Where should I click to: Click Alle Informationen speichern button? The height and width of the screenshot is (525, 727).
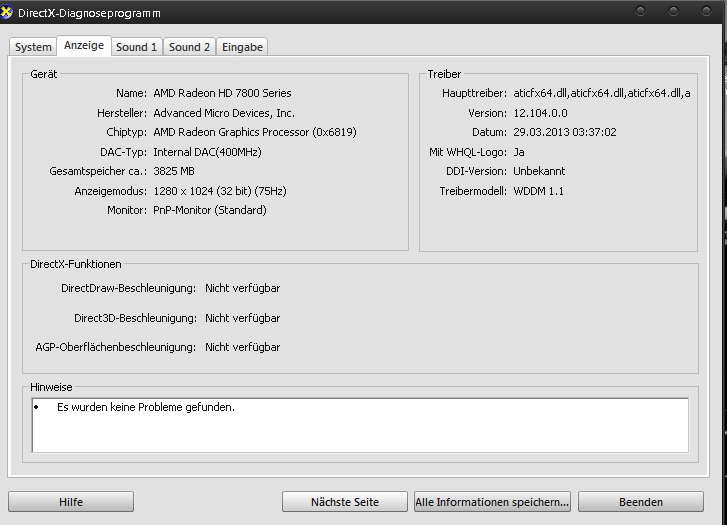tap(492, 502)
